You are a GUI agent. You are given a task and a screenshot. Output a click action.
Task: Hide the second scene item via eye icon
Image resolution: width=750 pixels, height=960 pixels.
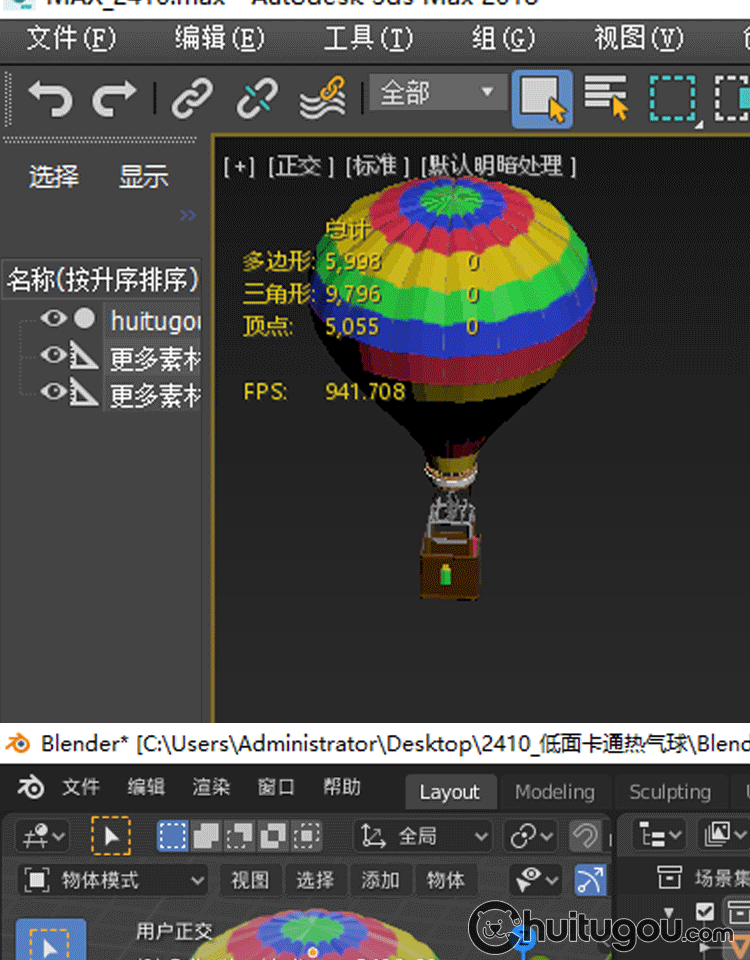54,356
